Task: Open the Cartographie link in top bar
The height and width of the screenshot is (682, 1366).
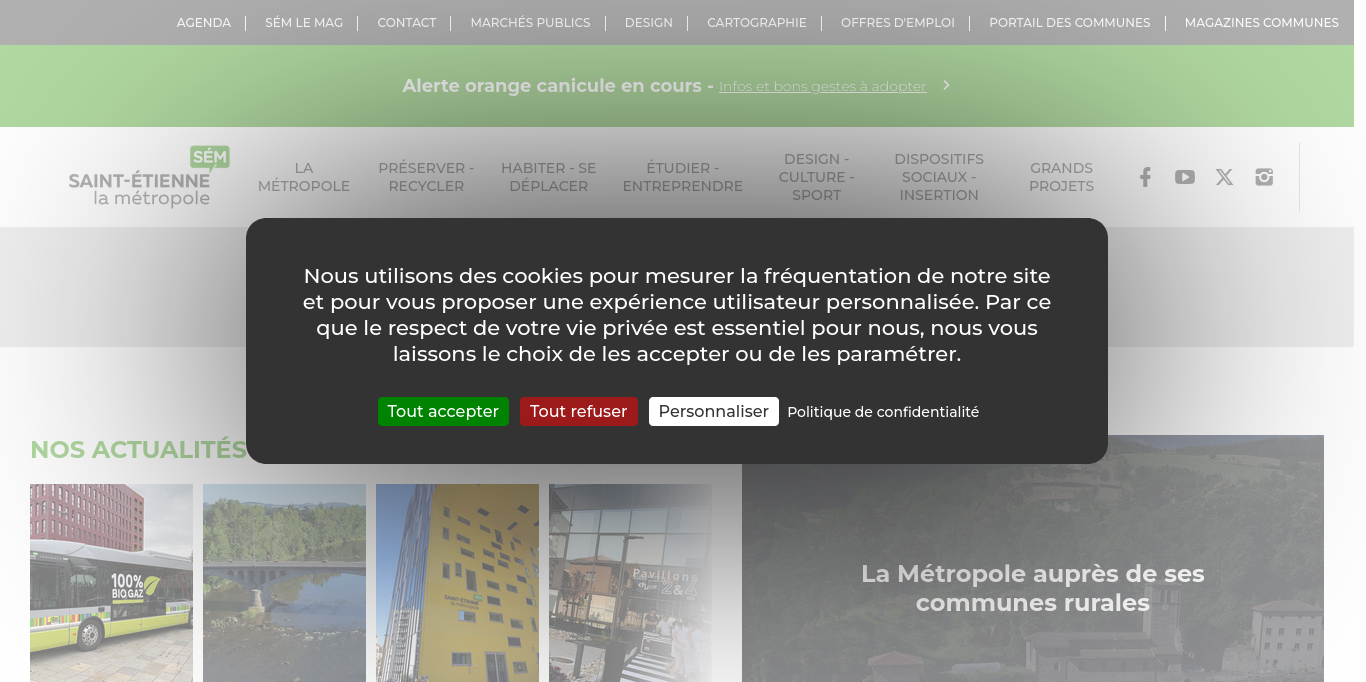Action: (x=757, y=22)
